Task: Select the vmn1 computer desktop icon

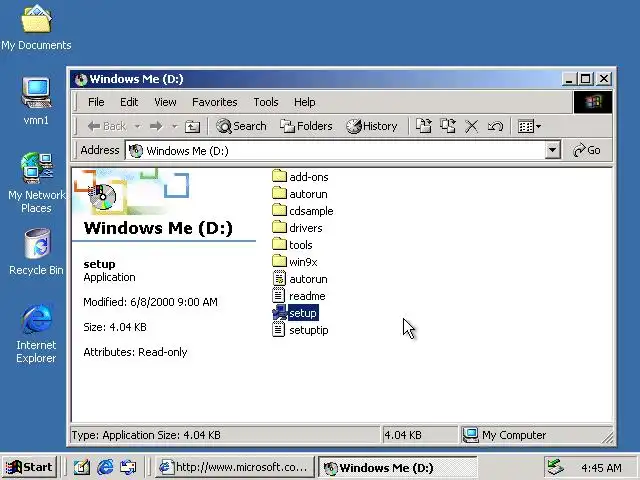Action: click(36, 101)
